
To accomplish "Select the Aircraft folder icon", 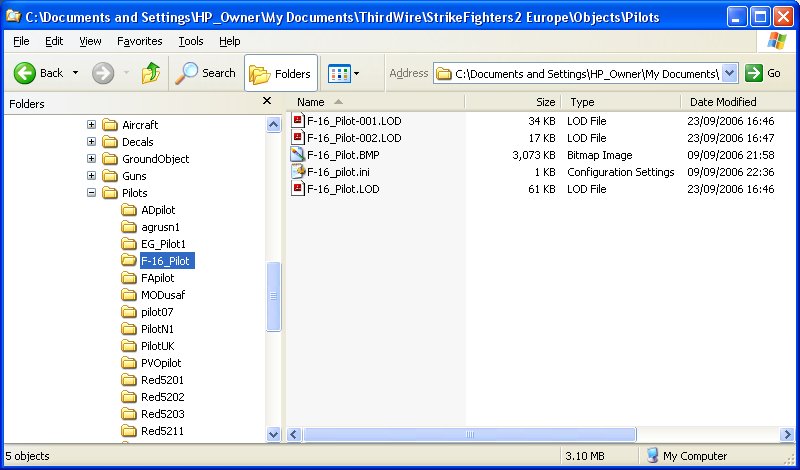I will [110, 125].
